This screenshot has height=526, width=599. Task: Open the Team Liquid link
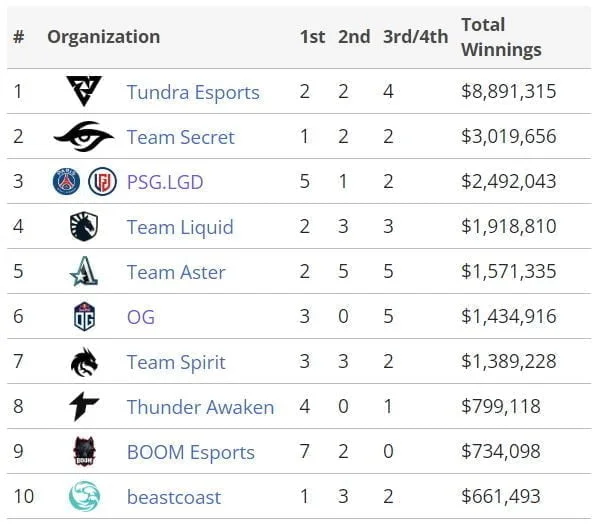click(x=180, y=227)
